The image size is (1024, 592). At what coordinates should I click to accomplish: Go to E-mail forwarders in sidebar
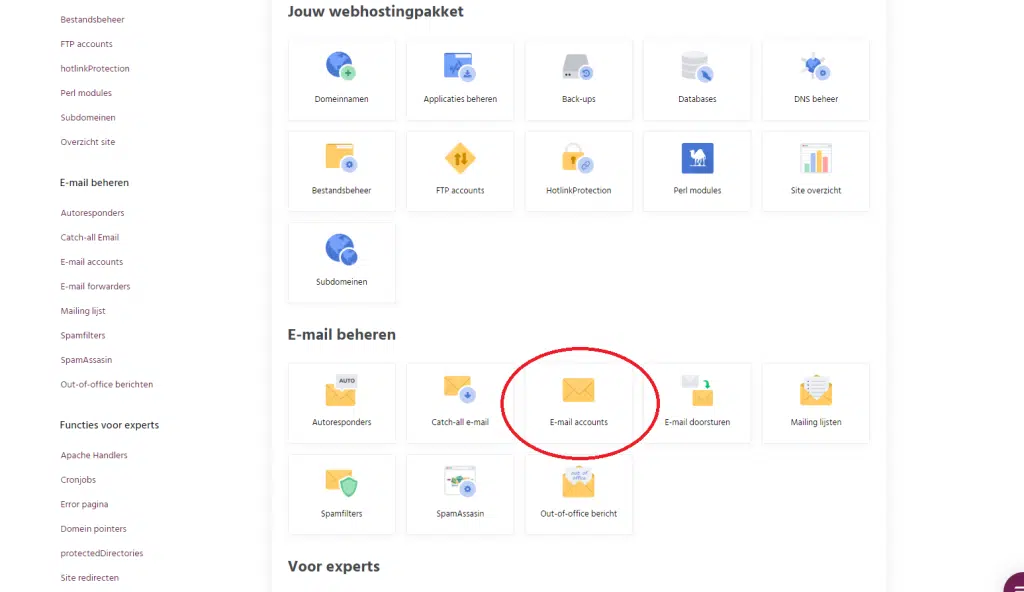(x=95, y=286)
